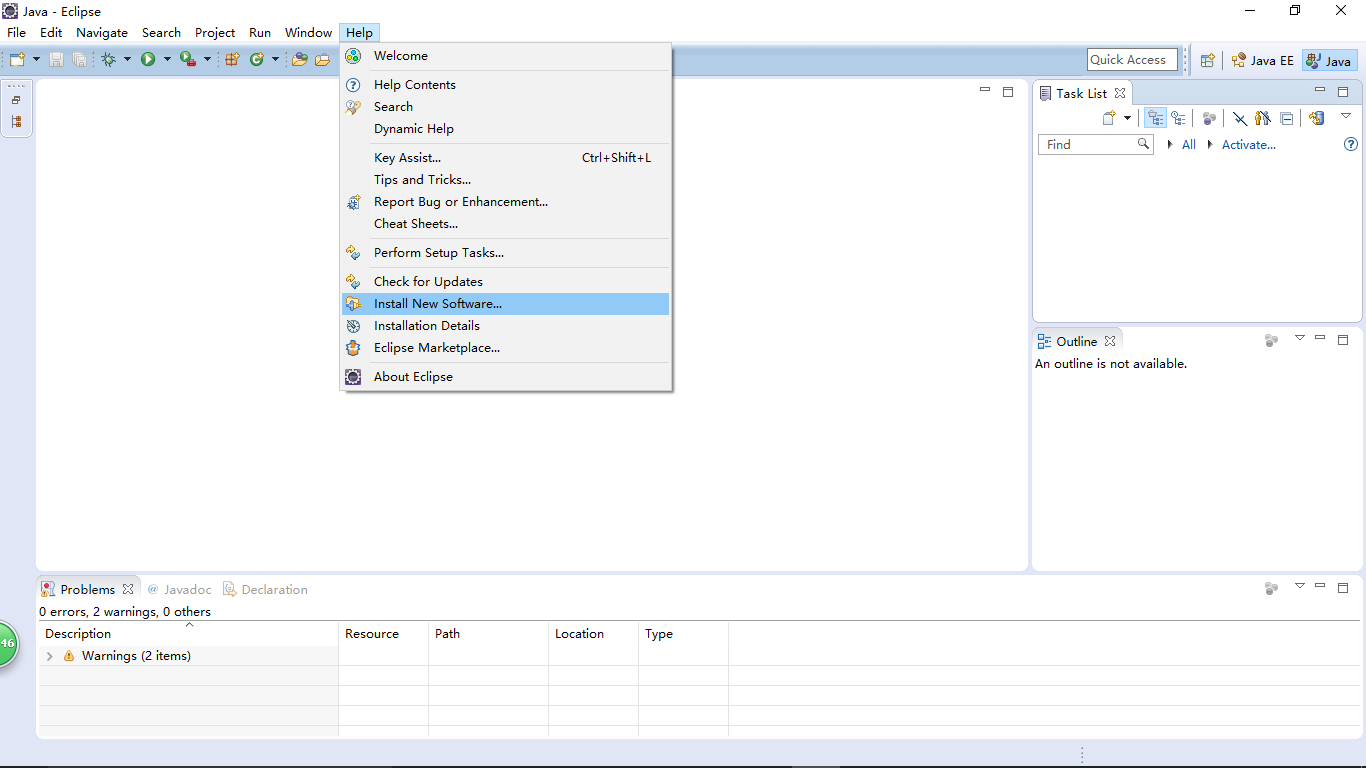
Task: Open the New wizard dropdown arrow
Action: (36, 60)
